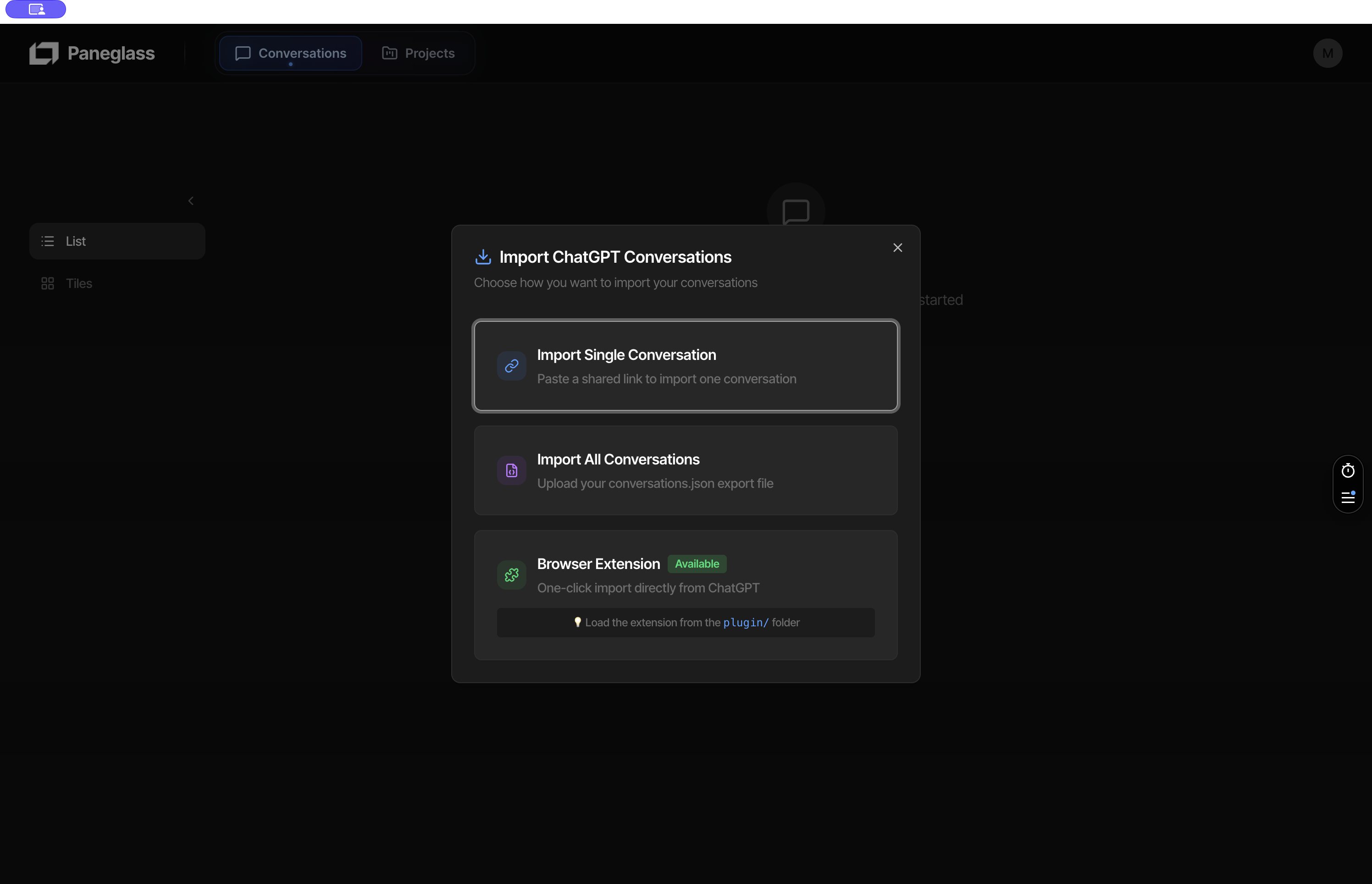Image resolution: width=1372 pixels, height=884 pixels.
Task: Switch to the Projects tab
Action: click(419, 53)
